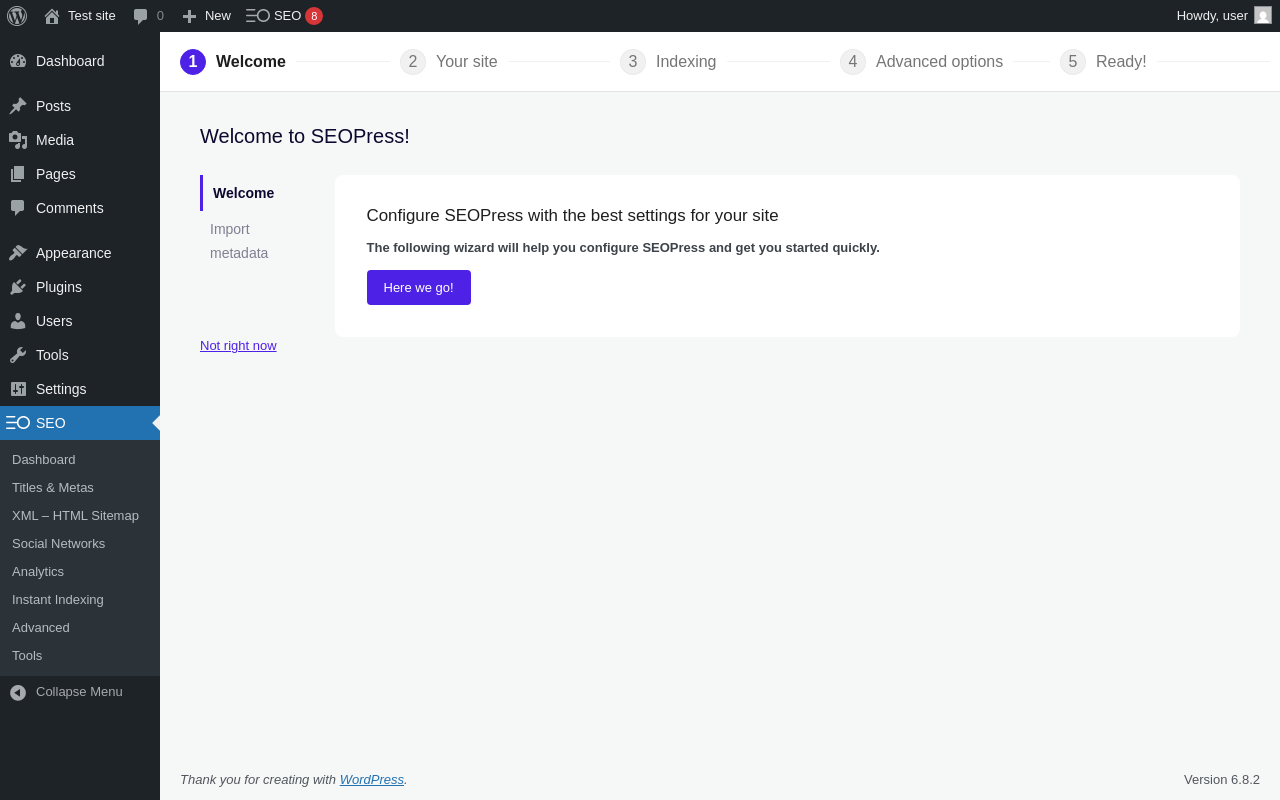Open the SEO icon in the admin bar
Image resolution: width=1280 pixels, height=800 pixels.
[258, 16]
